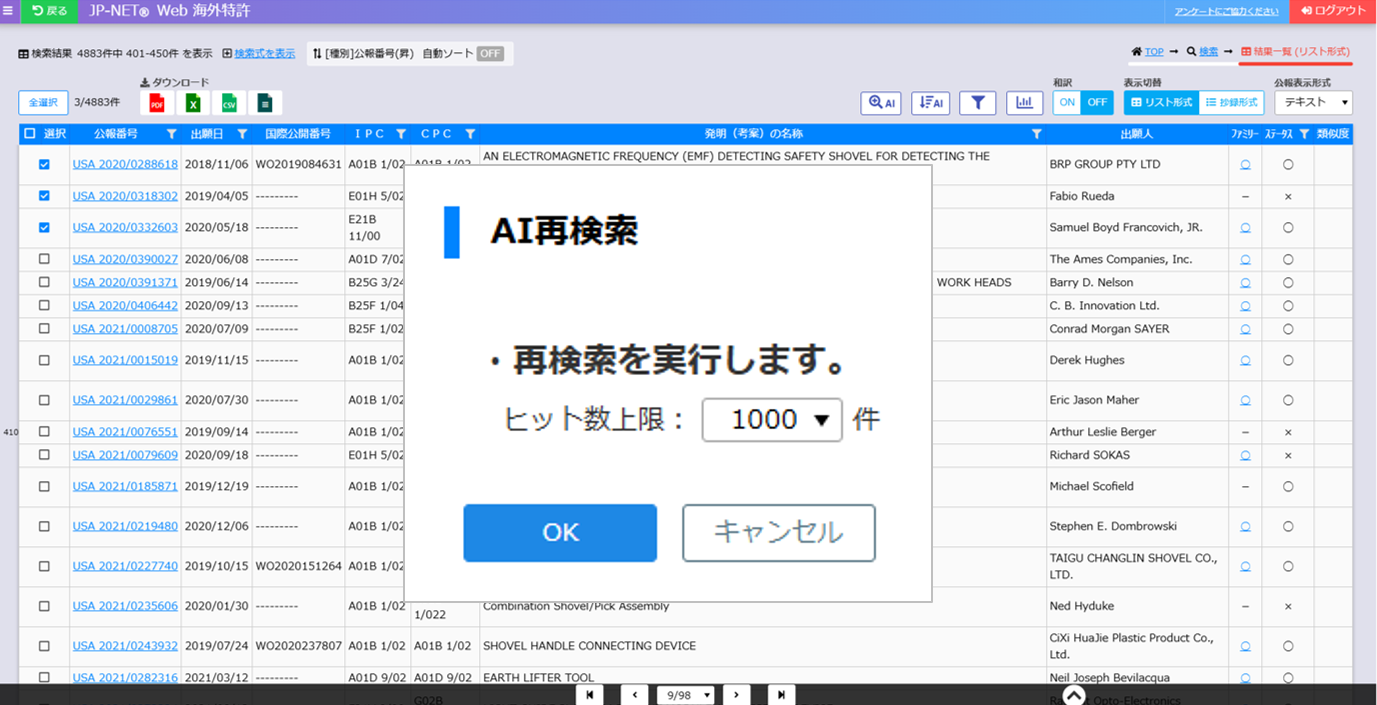
Task: Filter the IPC column
Action: pos(401,133)
